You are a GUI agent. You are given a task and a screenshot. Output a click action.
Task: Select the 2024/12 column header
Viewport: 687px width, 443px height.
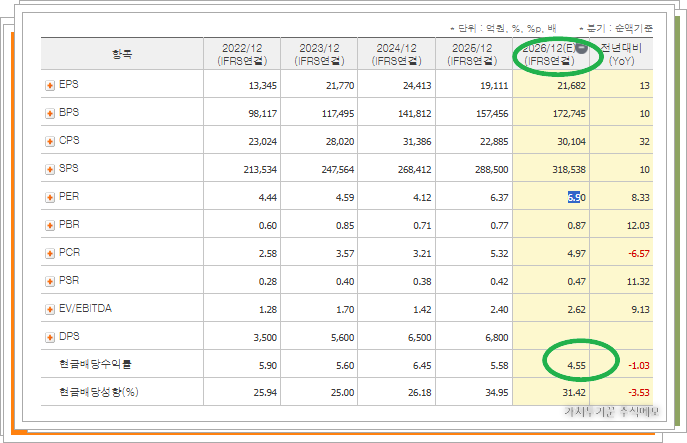coord(397,54)
